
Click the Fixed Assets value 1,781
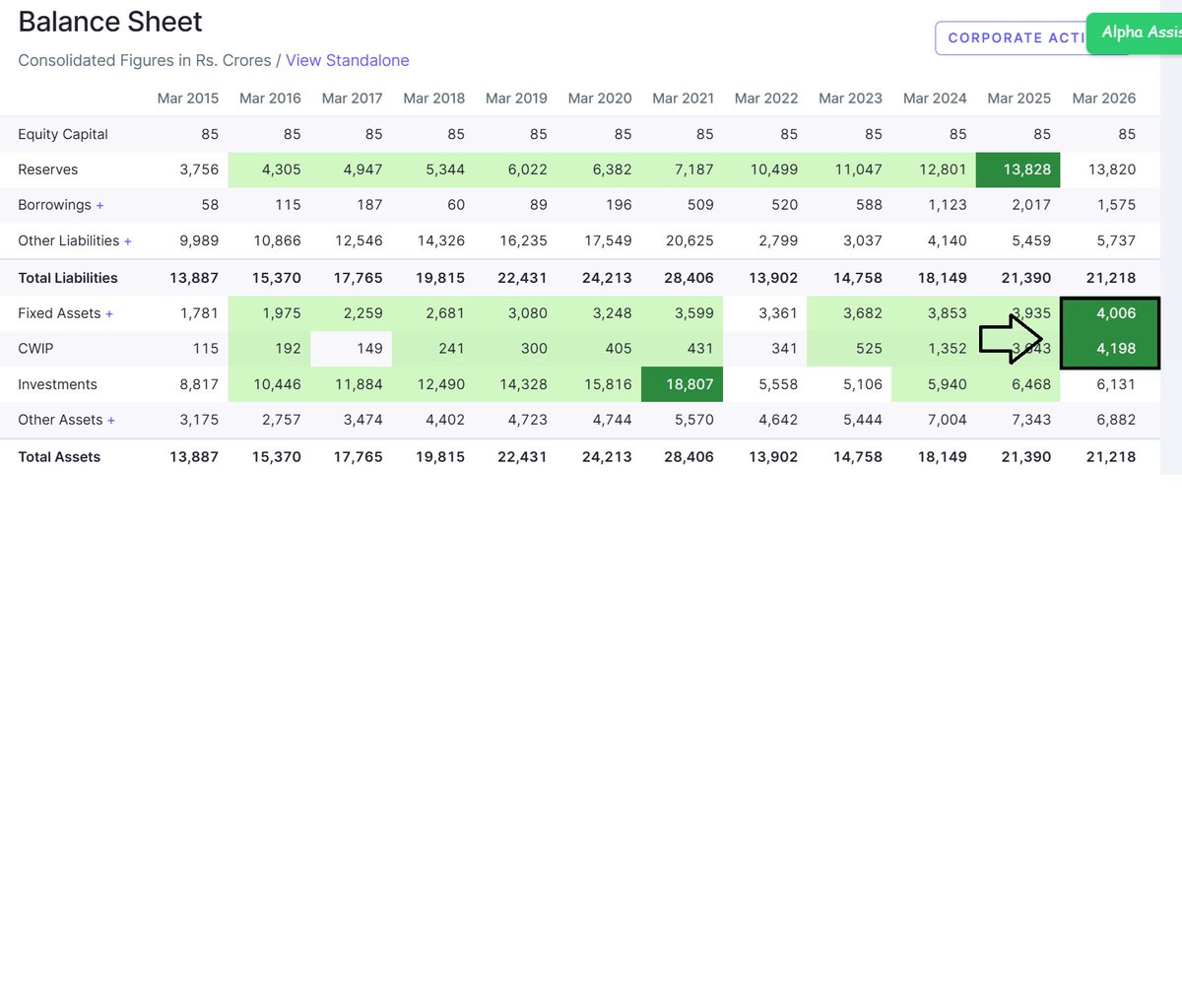[199, 313]
